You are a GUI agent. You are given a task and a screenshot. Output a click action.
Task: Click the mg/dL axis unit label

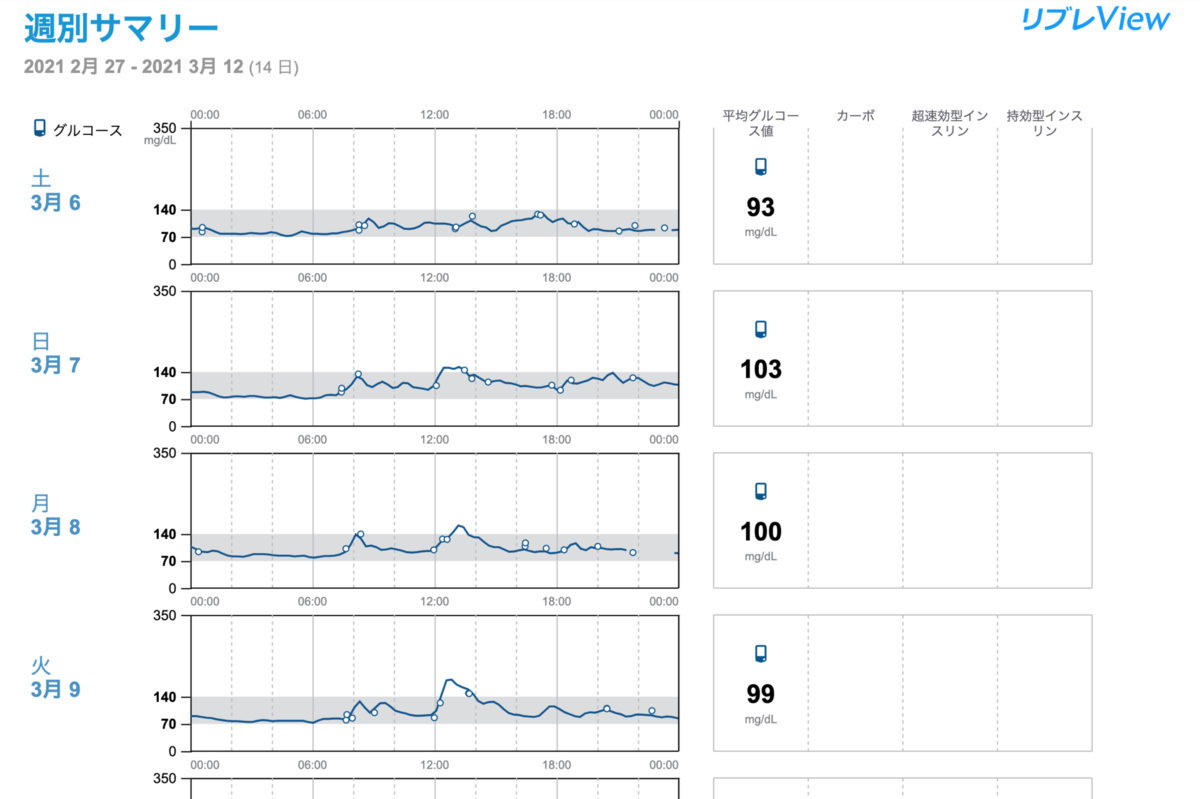click(160, 142)
